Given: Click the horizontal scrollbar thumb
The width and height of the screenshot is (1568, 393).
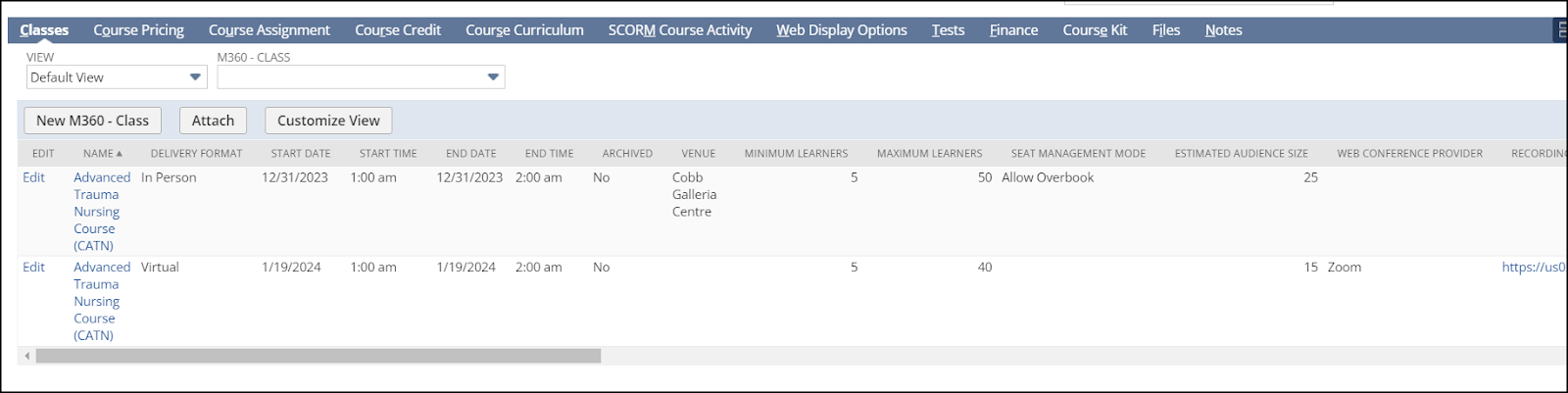Looking at the screenshot, I should tap(318, 356).
